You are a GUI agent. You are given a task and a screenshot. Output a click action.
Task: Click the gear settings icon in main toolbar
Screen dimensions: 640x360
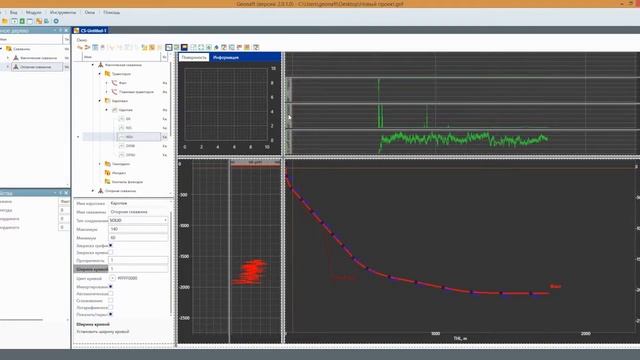point(56,21)
